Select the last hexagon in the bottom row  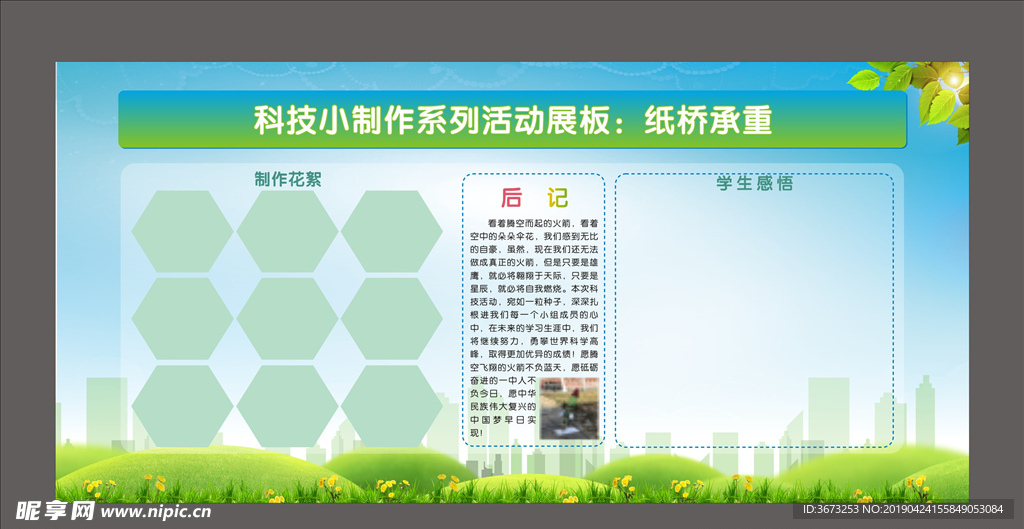click(391, 406)
